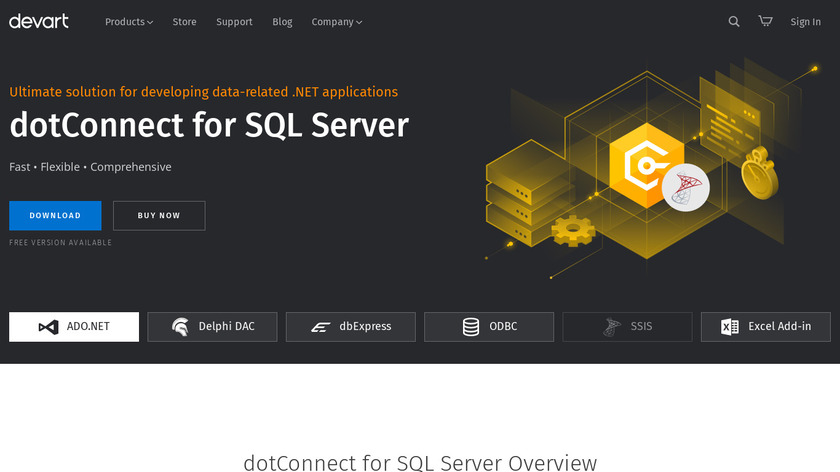This screenshot has width=840, height=472.
Task: Open the shopping cart icon
Action: (765, 21)
